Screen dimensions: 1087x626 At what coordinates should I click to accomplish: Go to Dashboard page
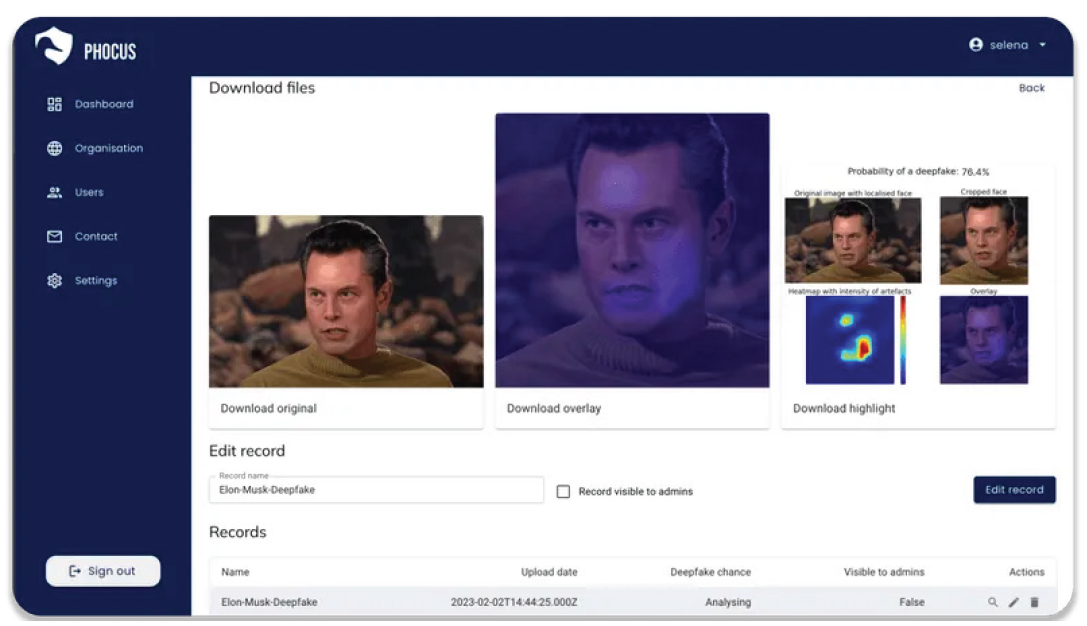[104, 104]
